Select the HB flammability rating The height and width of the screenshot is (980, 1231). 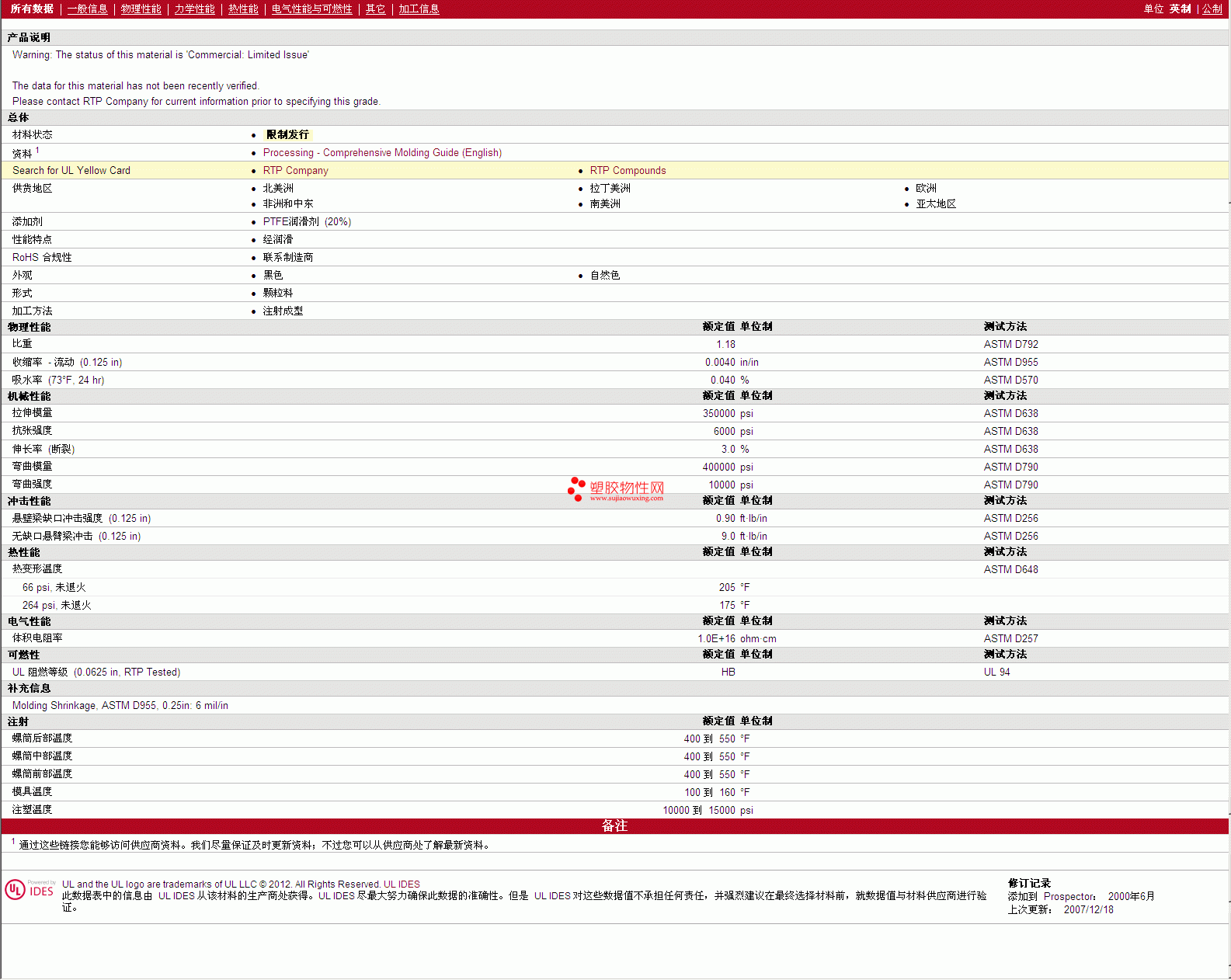click(728, 672)
